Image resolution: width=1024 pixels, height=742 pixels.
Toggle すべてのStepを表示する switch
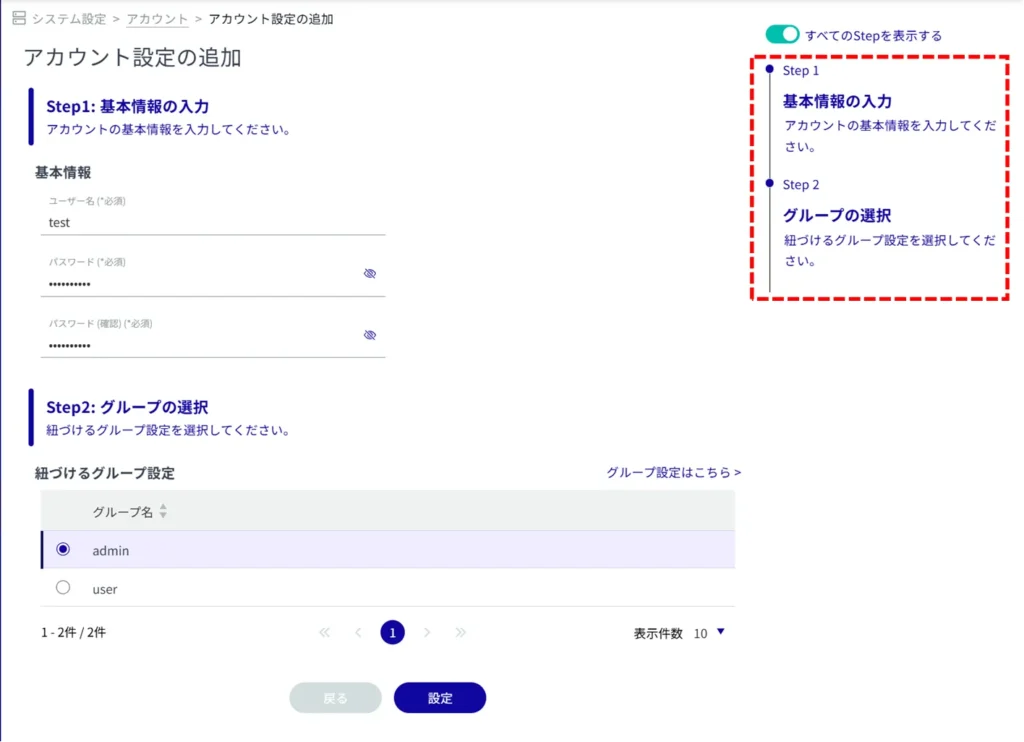(x=782, y=35)
